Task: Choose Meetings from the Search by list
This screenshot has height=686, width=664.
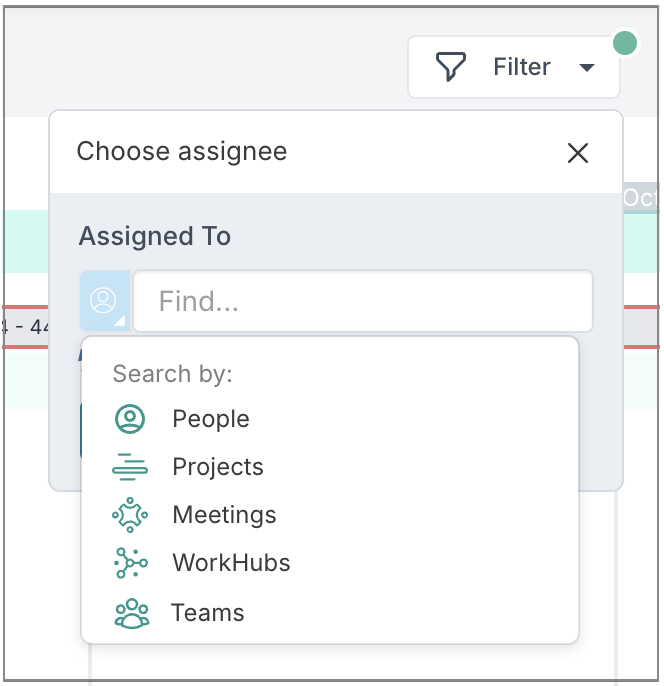Action: [x=224, y=514]
